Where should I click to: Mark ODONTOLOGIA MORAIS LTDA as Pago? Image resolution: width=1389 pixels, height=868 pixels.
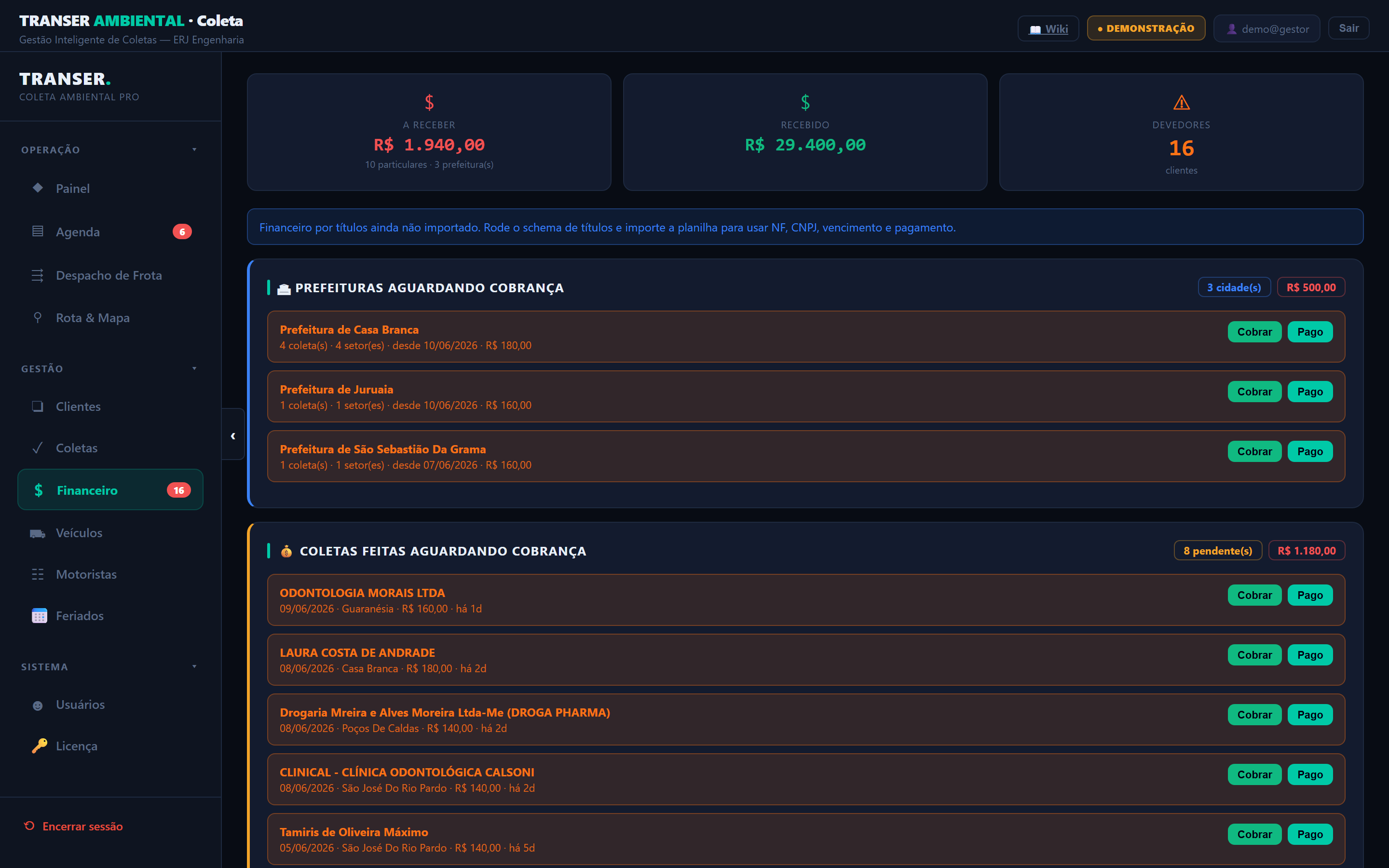pos(1310,595)
